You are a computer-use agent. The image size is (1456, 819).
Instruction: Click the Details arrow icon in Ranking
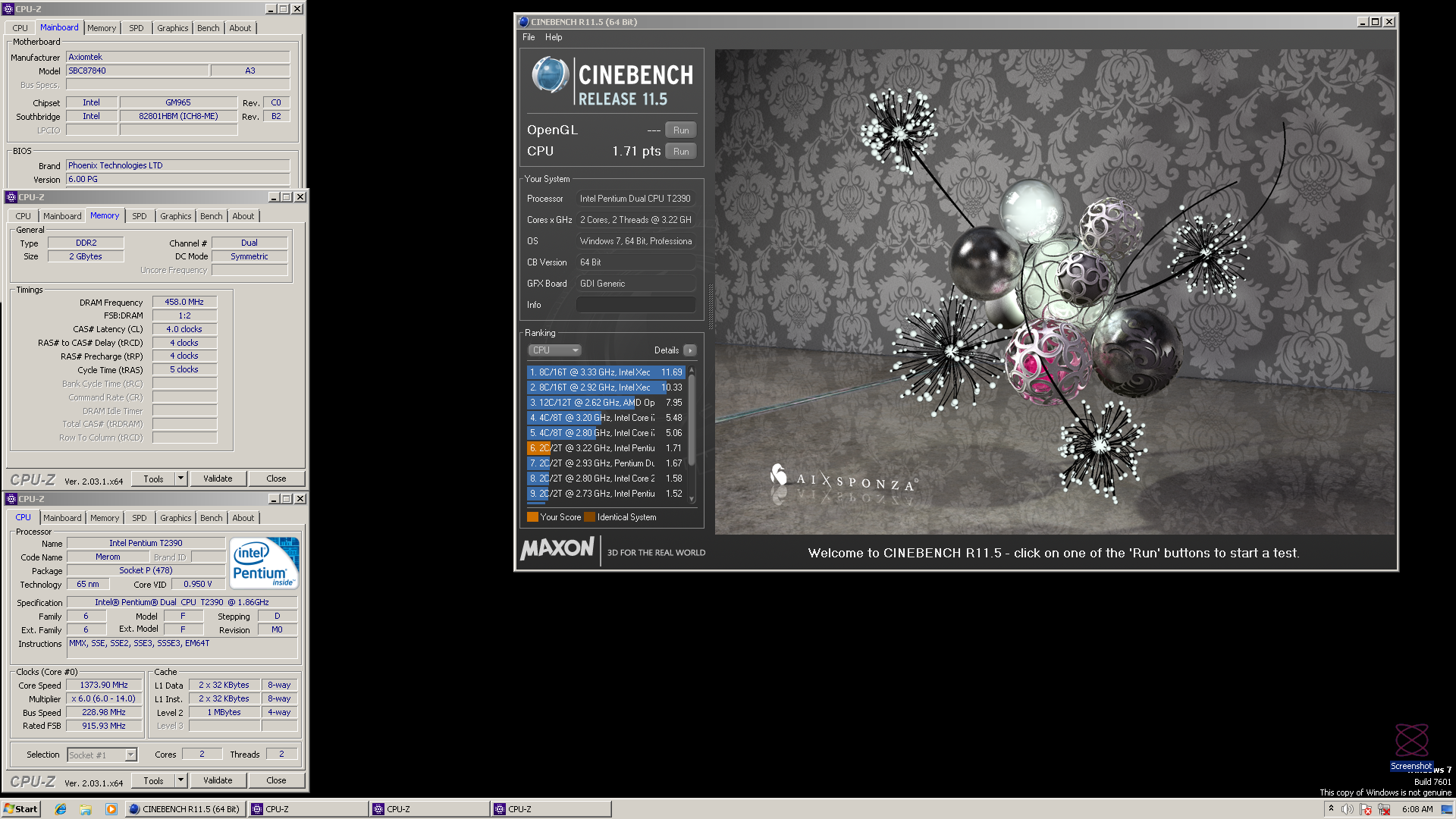pos(689,350)
